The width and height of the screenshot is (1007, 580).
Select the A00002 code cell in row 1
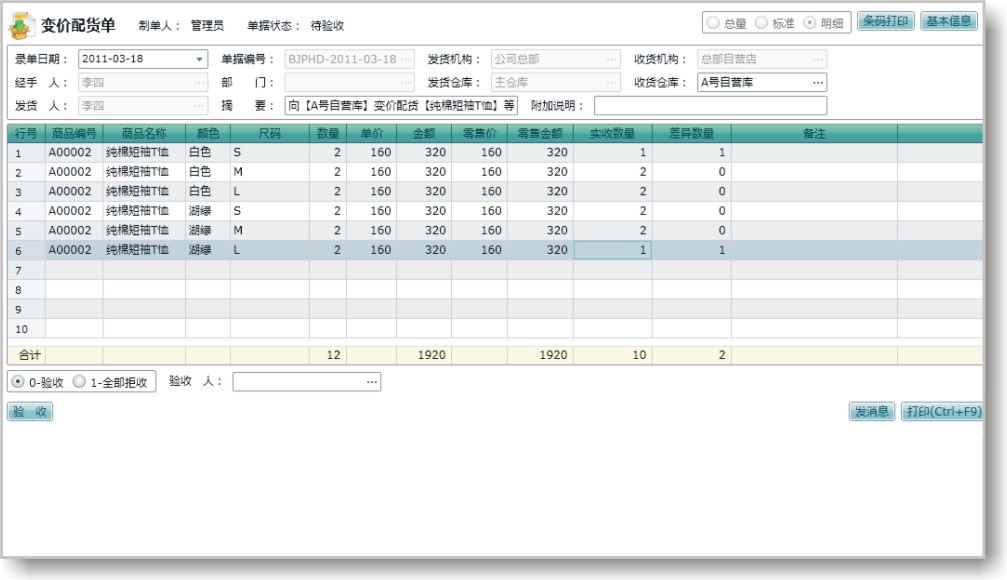click(x=74, y=153)
